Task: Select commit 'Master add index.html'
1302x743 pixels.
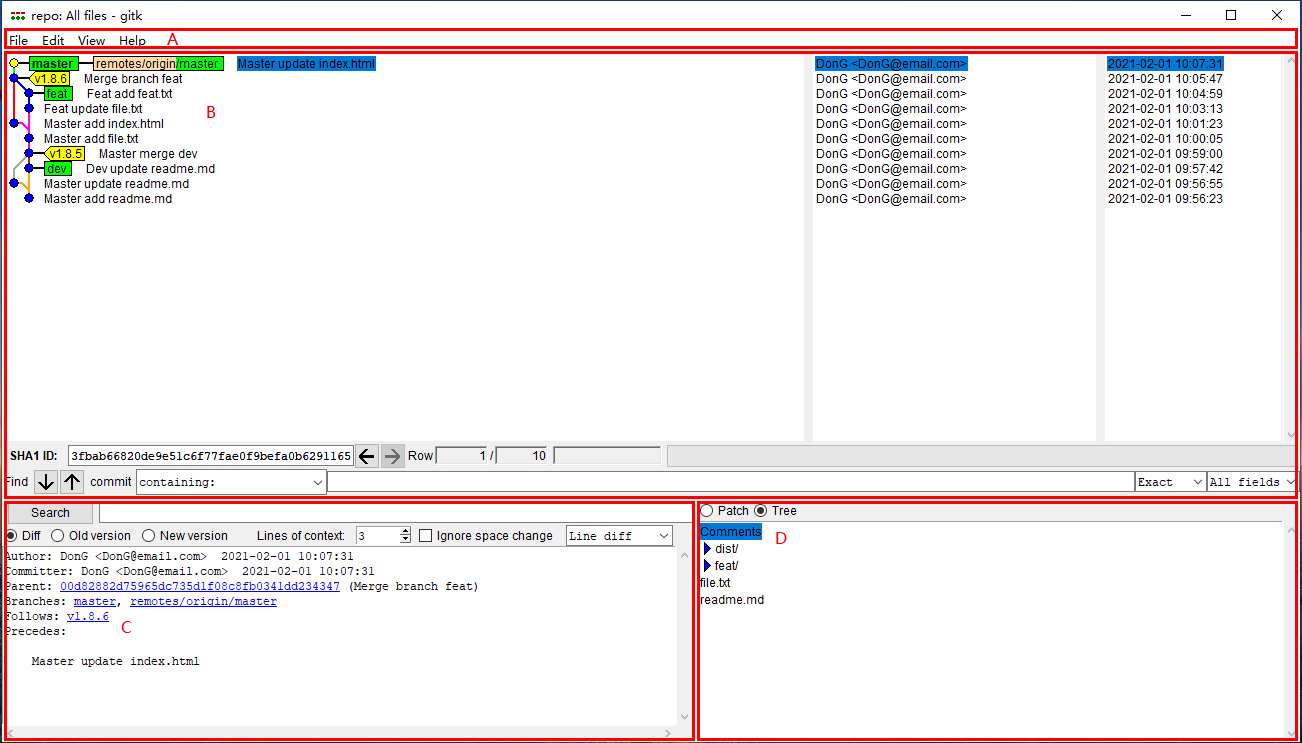Action: 104,124
